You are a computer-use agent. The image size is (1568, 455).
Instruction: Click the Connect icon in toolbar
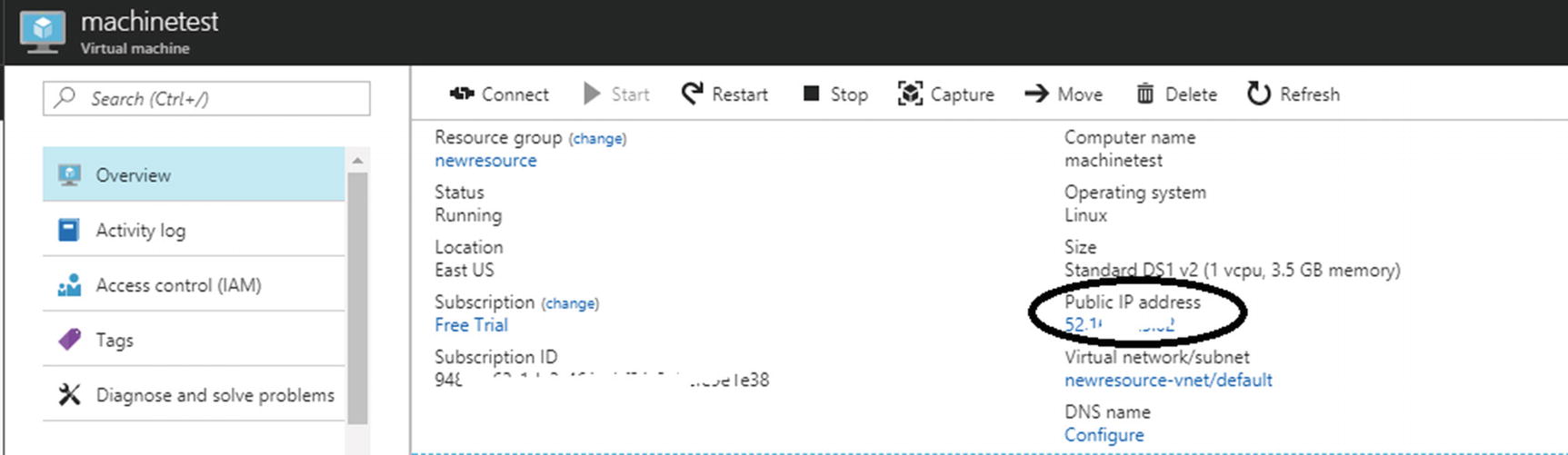tap(462, 94)
